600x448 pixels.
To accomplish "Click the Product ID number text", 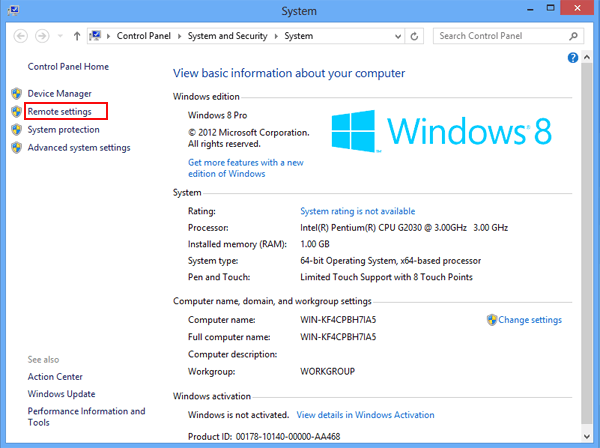I will [x=288, y=437].
